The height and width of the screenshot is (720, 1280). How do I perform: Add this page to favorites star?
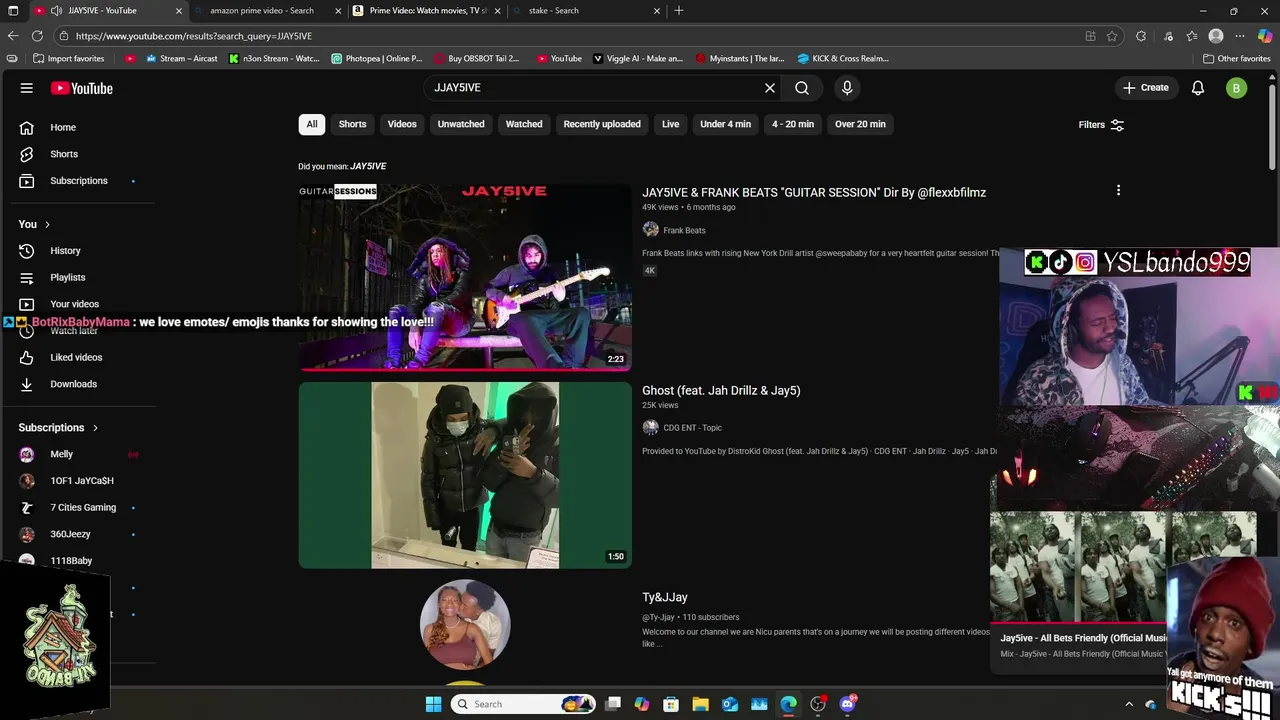point(1112,36)
